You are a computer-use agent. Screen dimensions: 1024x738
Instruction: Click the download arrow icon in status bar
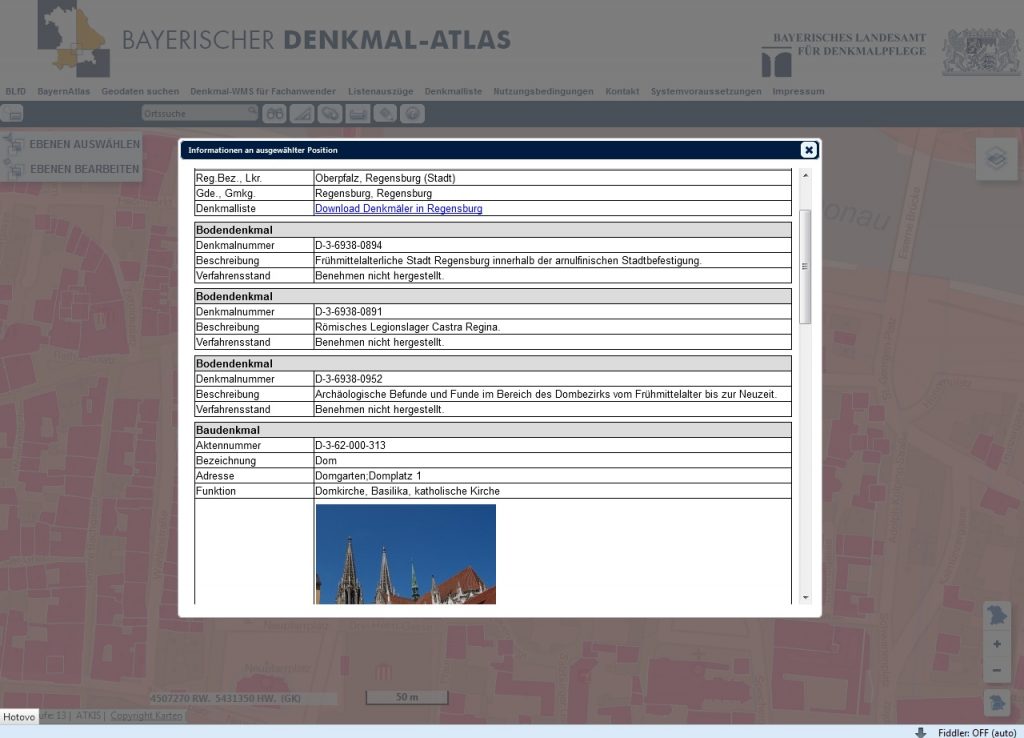(921, 732)
